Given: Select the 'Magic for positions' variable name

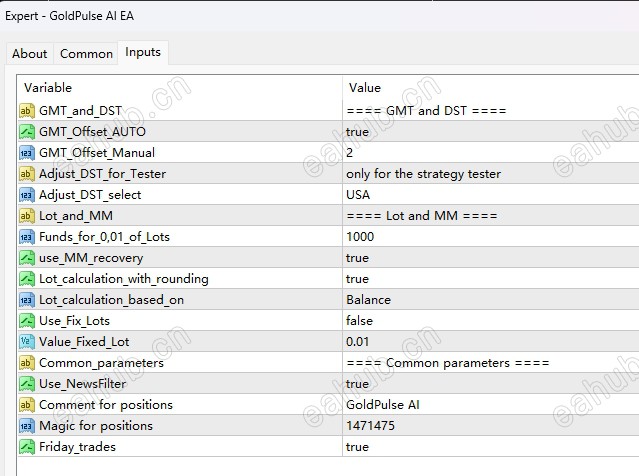Looking at the screenshot, I should [x=96, y=426].
